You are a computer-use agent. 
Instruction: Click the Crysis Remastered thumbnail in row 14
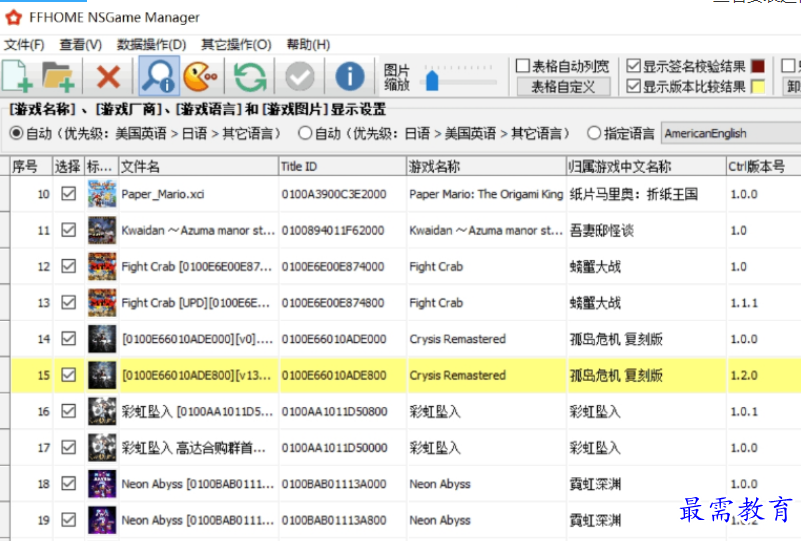pos(102,339)
